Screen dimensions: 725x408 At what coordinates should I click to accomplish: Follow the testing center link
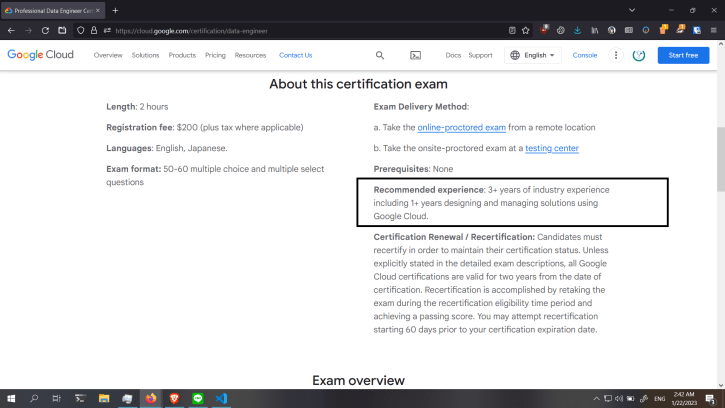coord(552,148)
